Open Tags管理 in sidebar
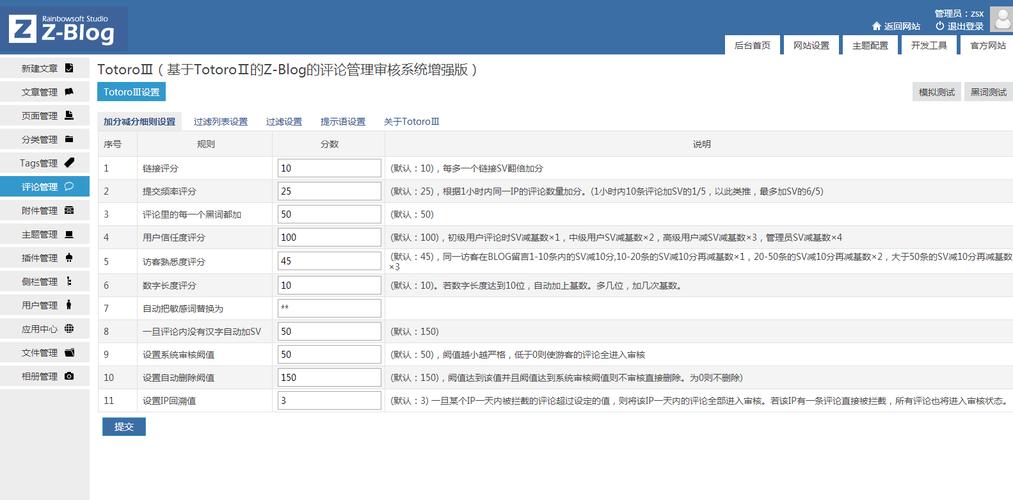Screen dimensions: 1013x500 (x=45, y=163)
